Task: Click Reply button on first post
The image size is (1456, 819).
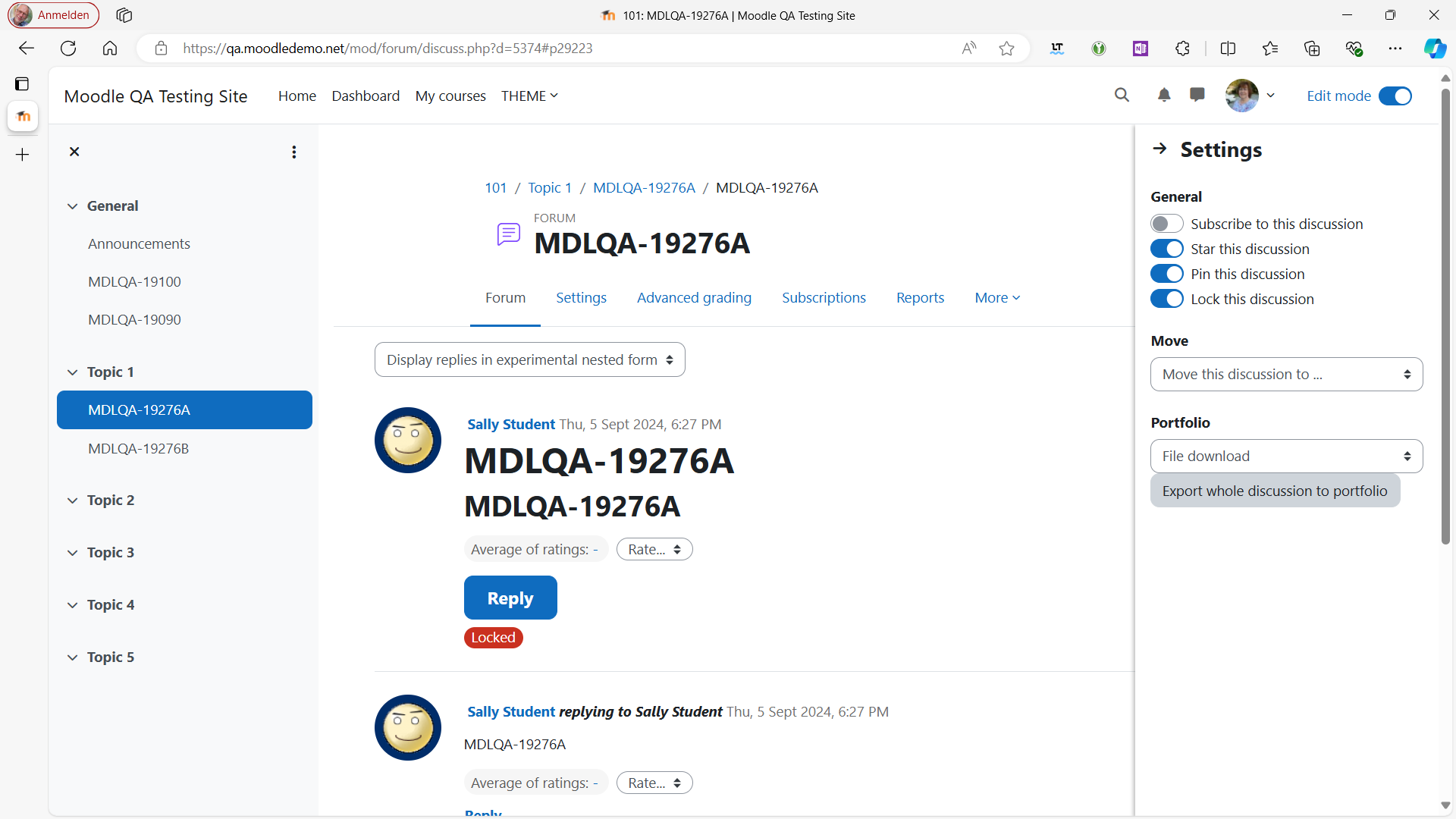Action: pos(510,598)
